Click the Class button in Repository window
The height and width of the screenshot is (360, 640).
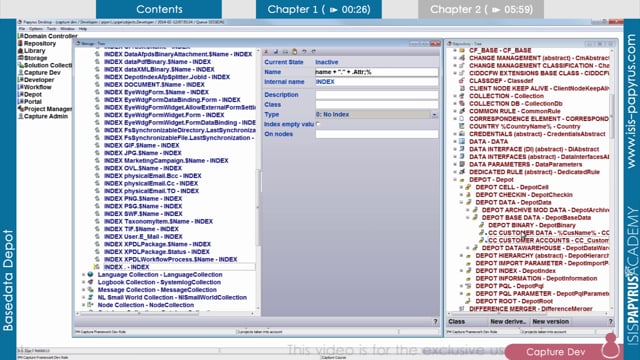click(x=456, y=322)
